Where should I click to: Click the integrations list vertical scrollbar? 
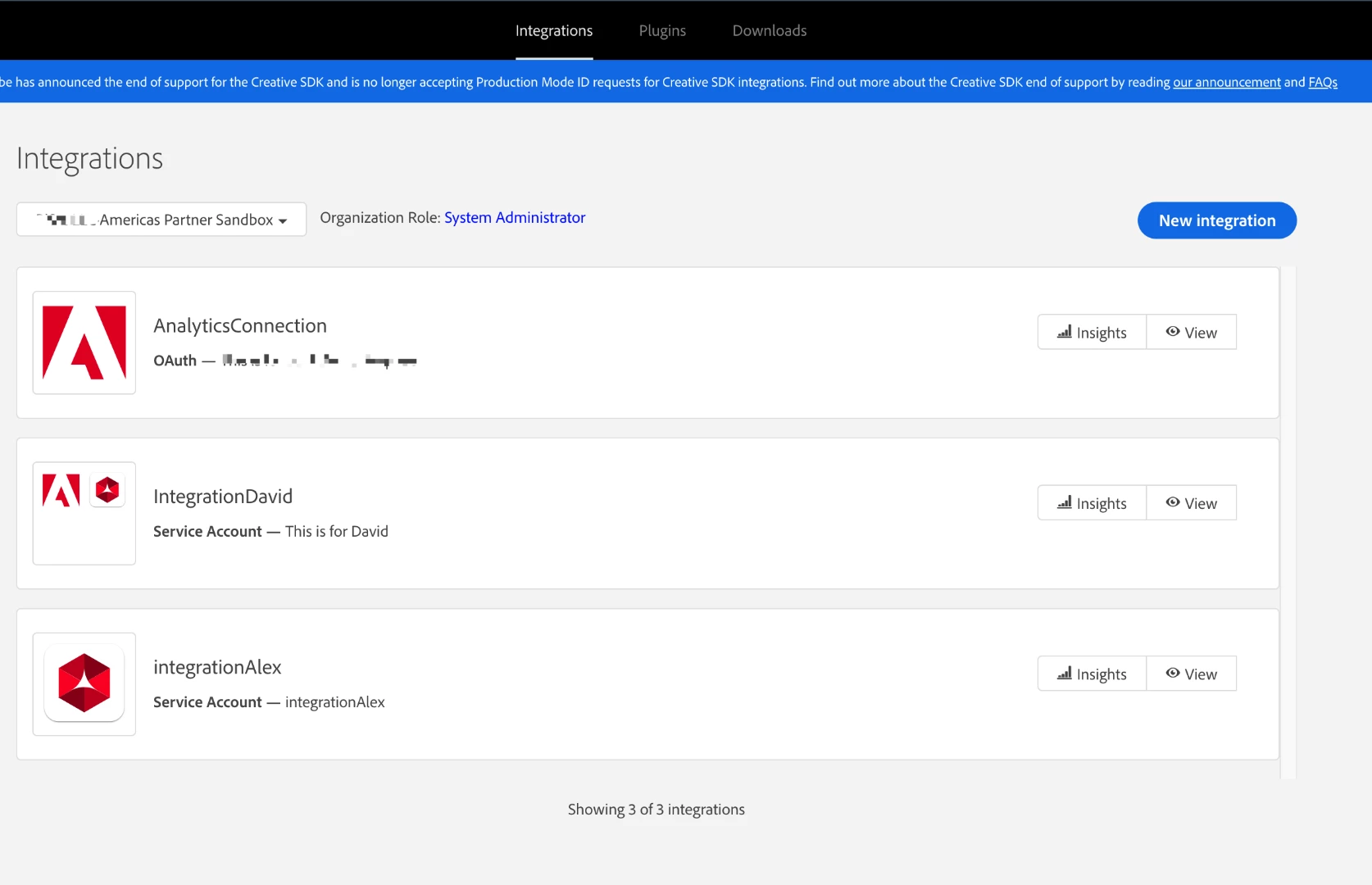click(x=1288, y=522)
